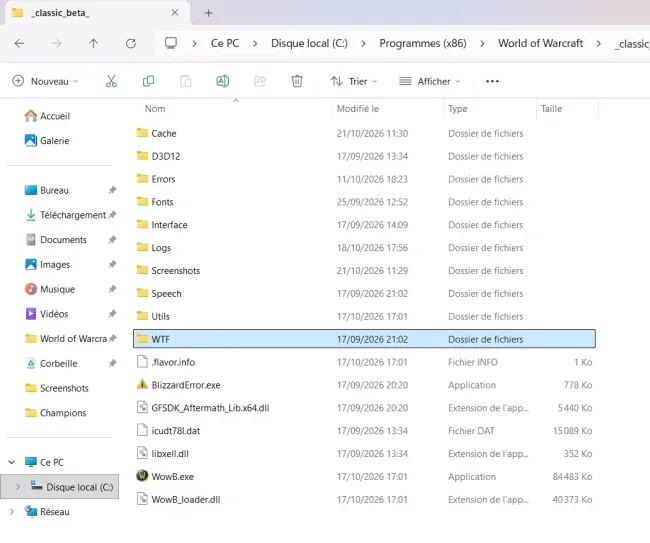Select the WTF folder
Screen dimensions: 650x543
(364, 339)
